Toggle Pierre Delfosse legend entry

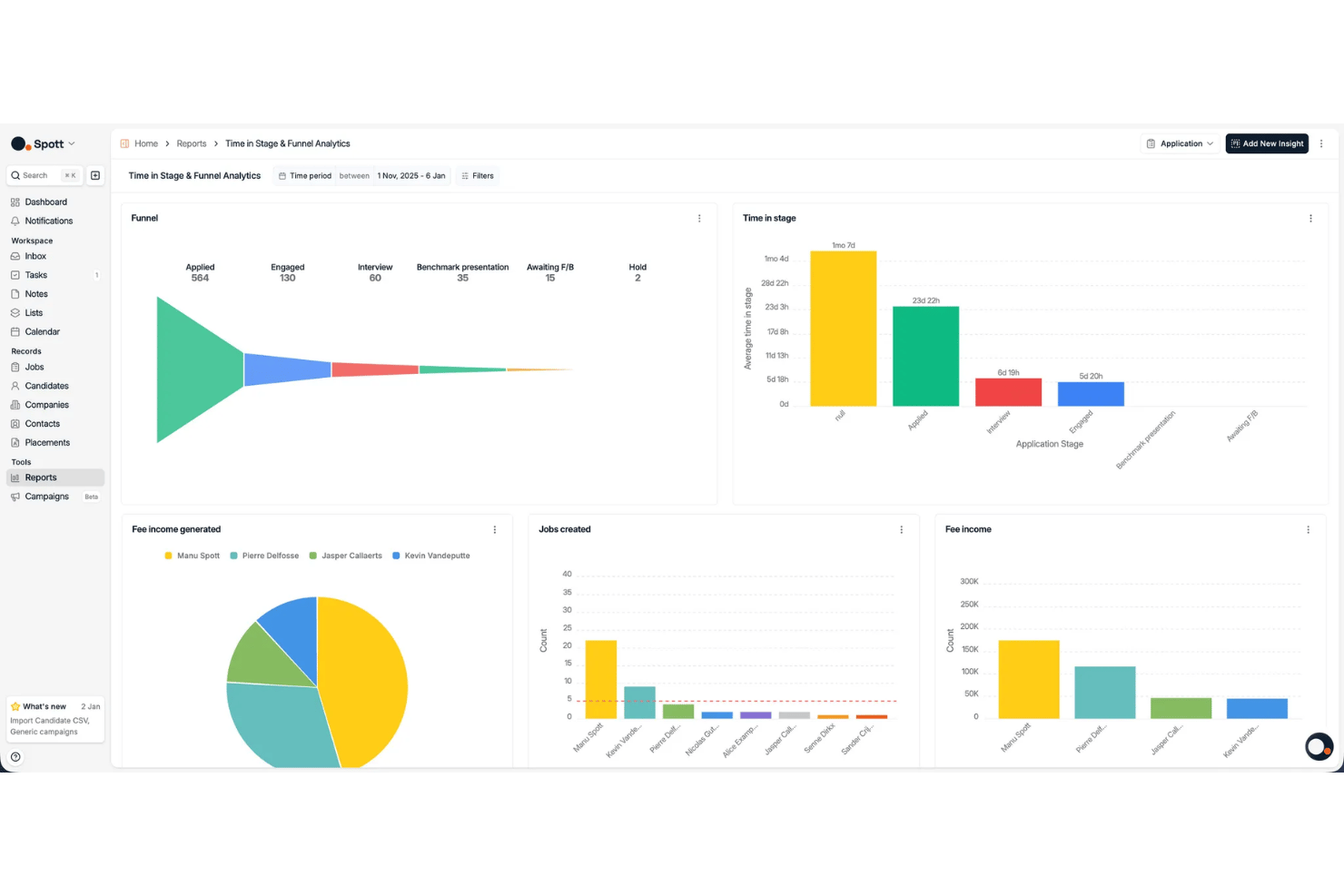(264, 556)
